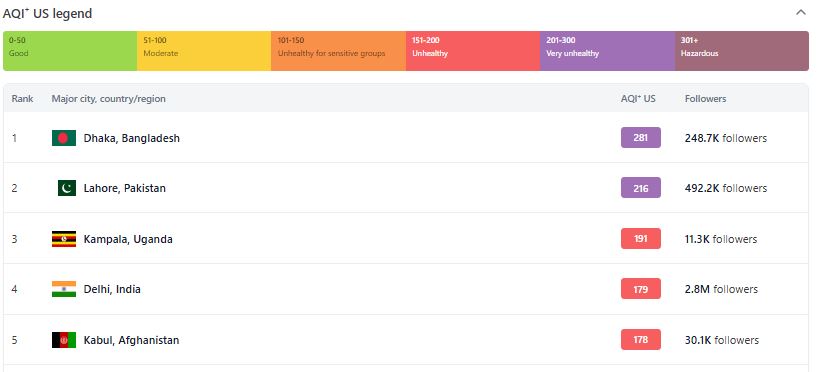Click the Afghanistan flag icon

[x=64, y=340]
